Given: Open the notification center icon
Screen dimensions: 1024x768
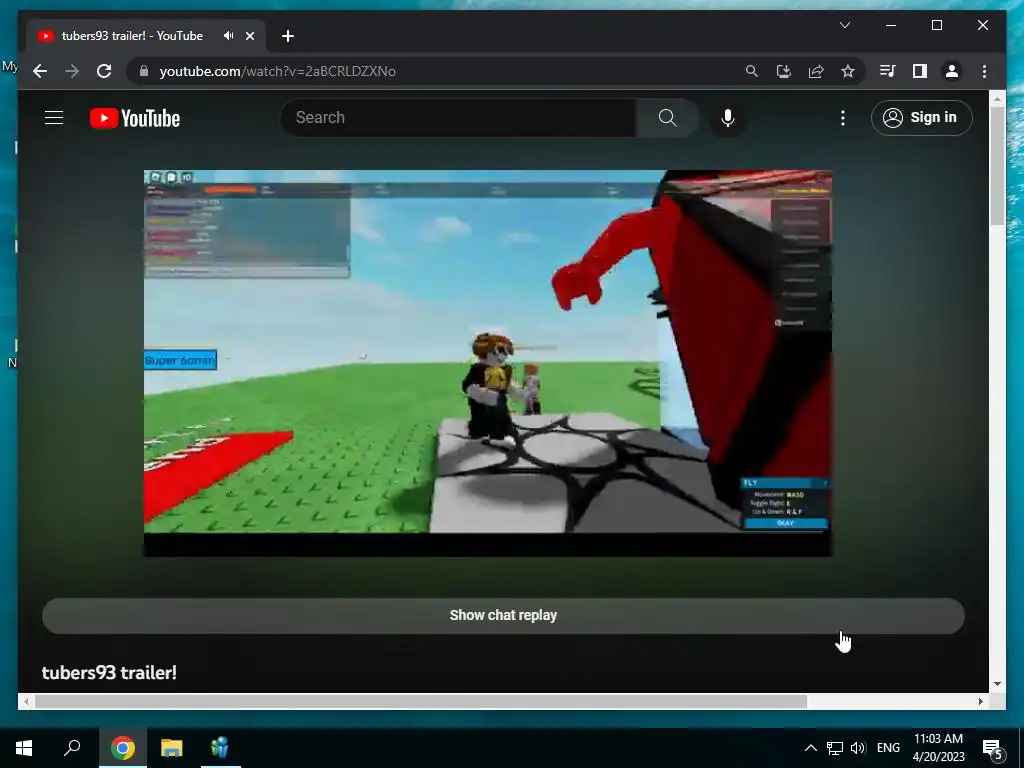Looking at the screenshot, I should [x=993, y=748].
